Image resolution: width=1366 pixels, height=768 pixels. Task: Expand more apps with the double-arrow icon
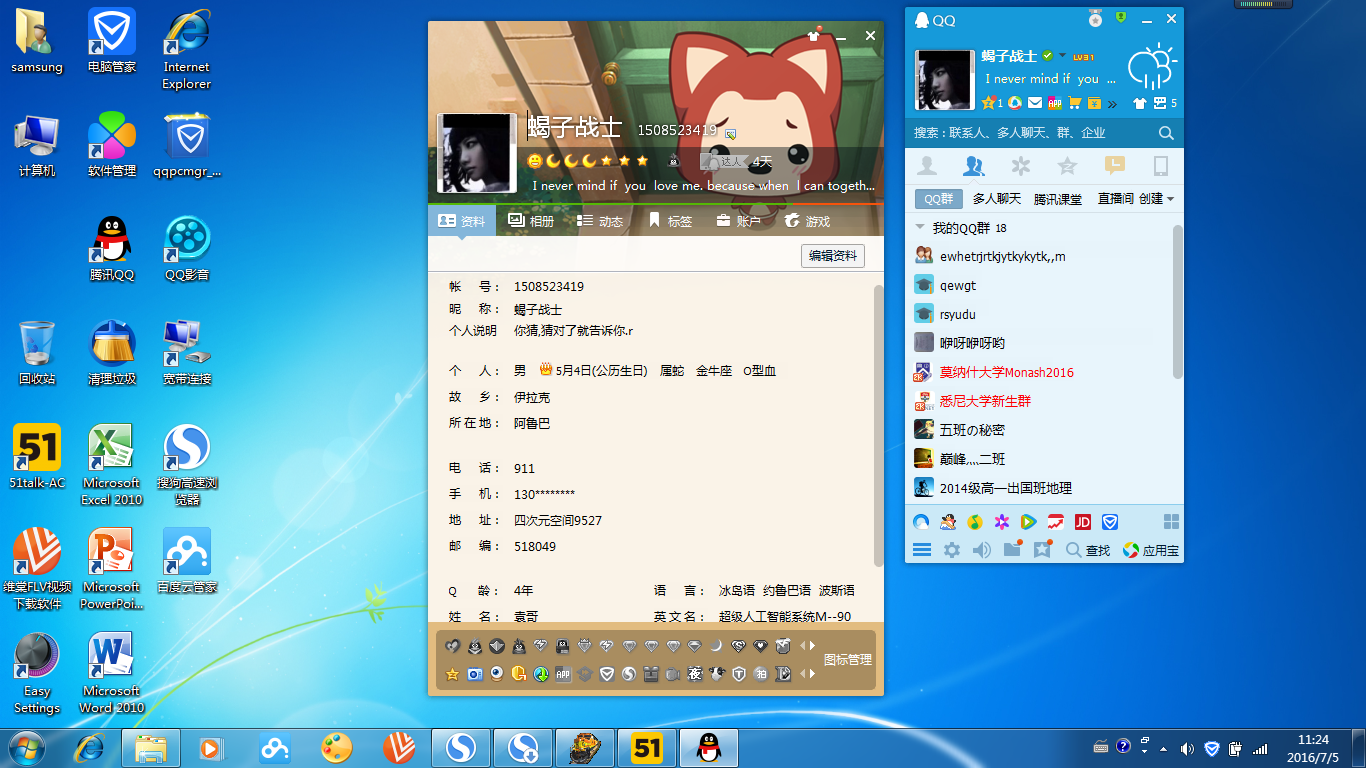click(1112, 103)
